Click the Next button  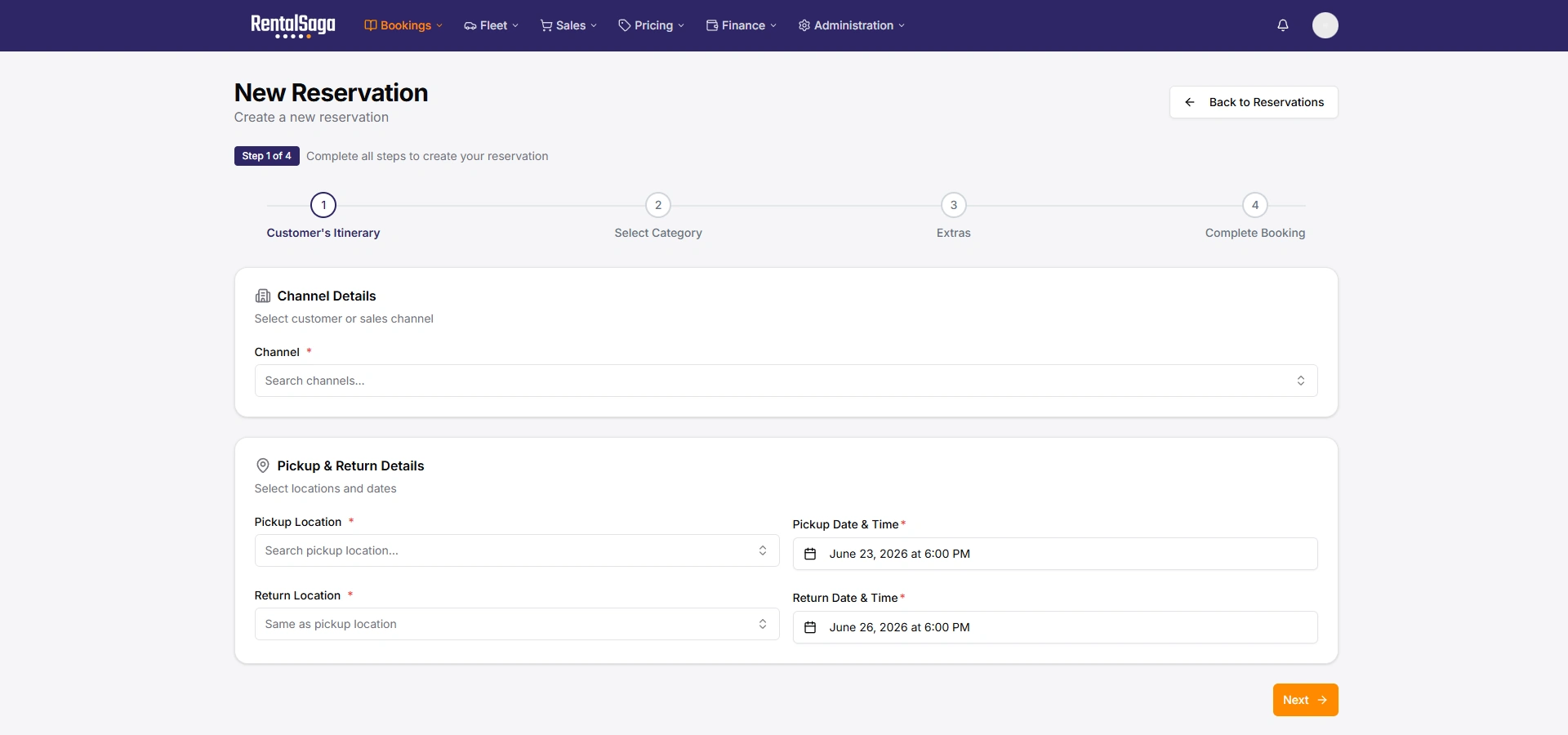pyautogui.click(x=1305, y=700)
